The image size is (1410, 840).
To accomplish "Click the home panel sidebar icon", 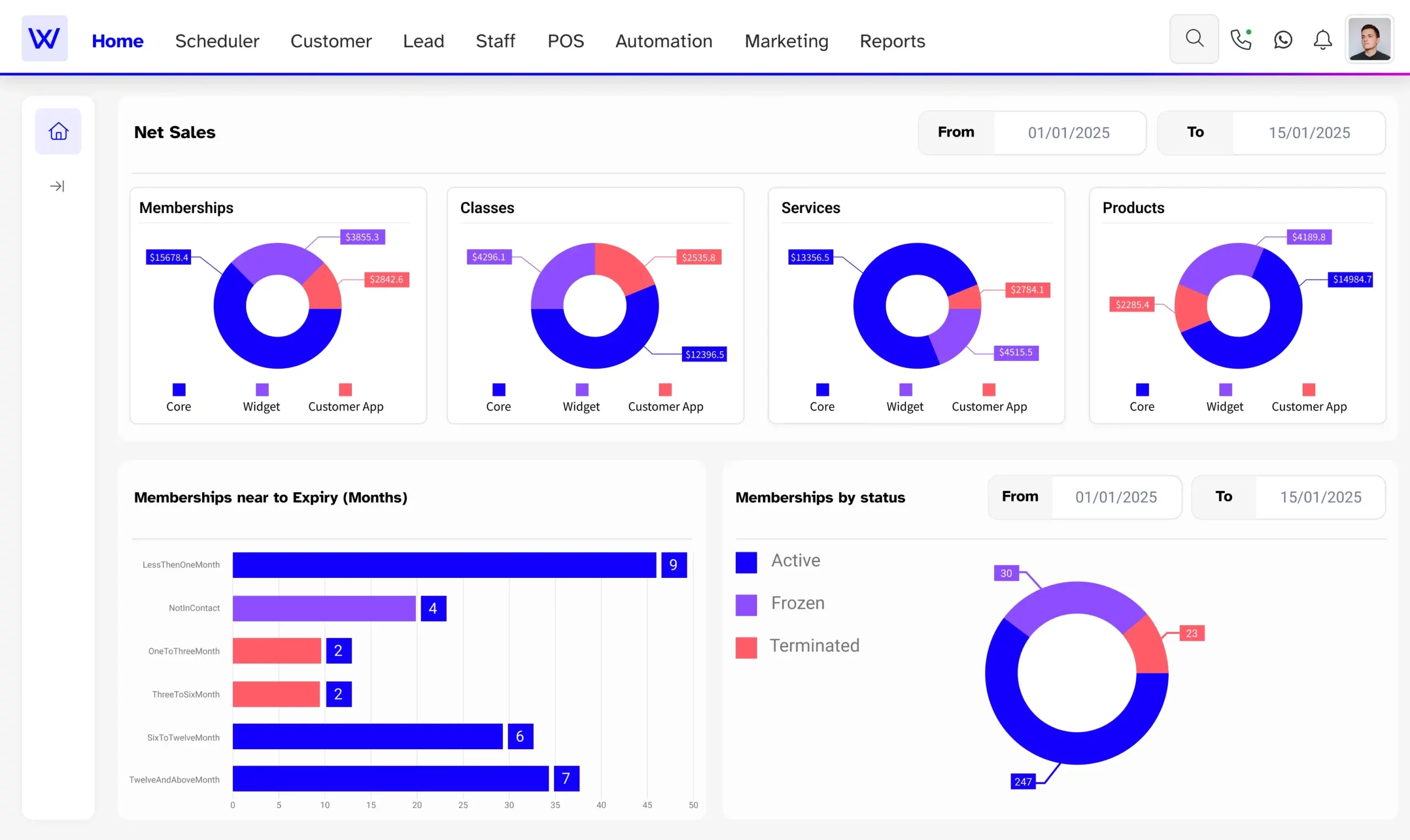I will pyautogui.click(x=57, y=131).
